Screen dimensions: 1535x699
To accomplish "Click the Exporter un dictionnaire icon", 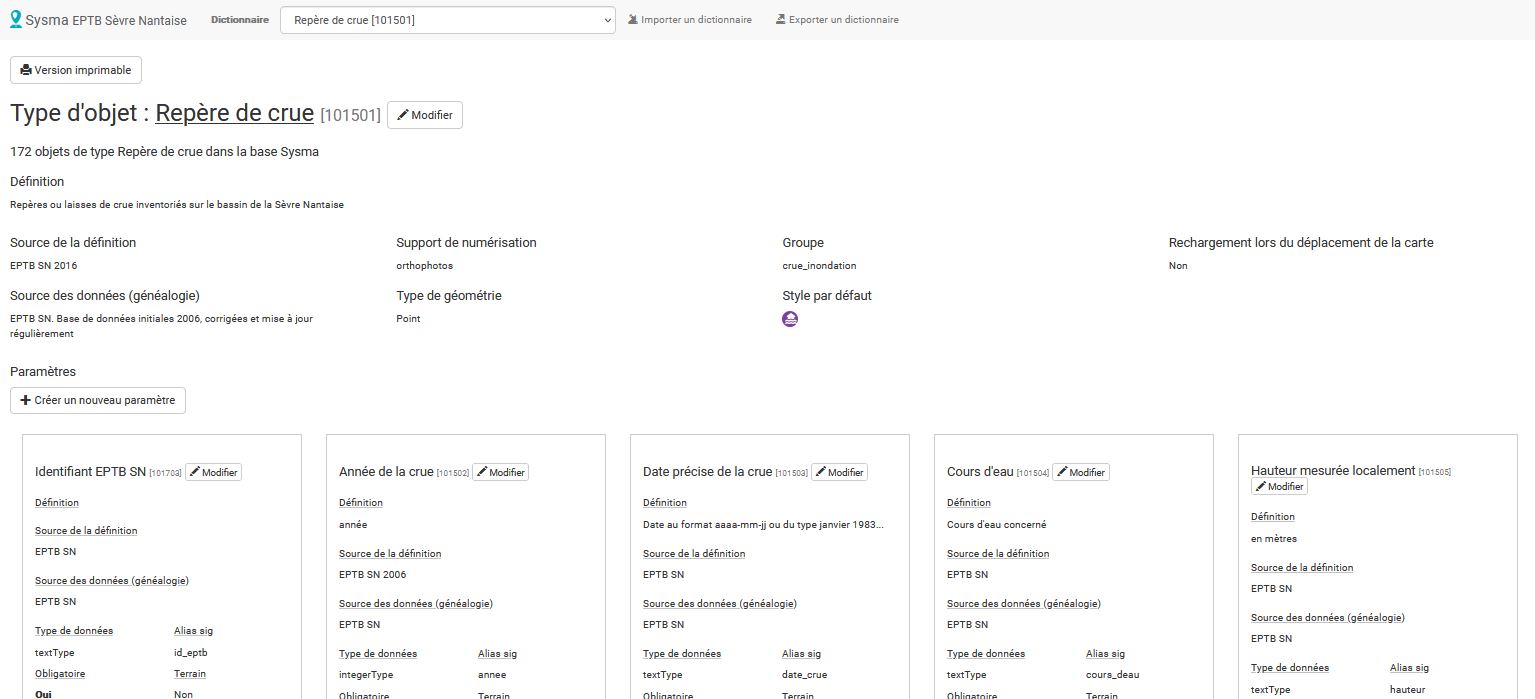I will 781,20.
